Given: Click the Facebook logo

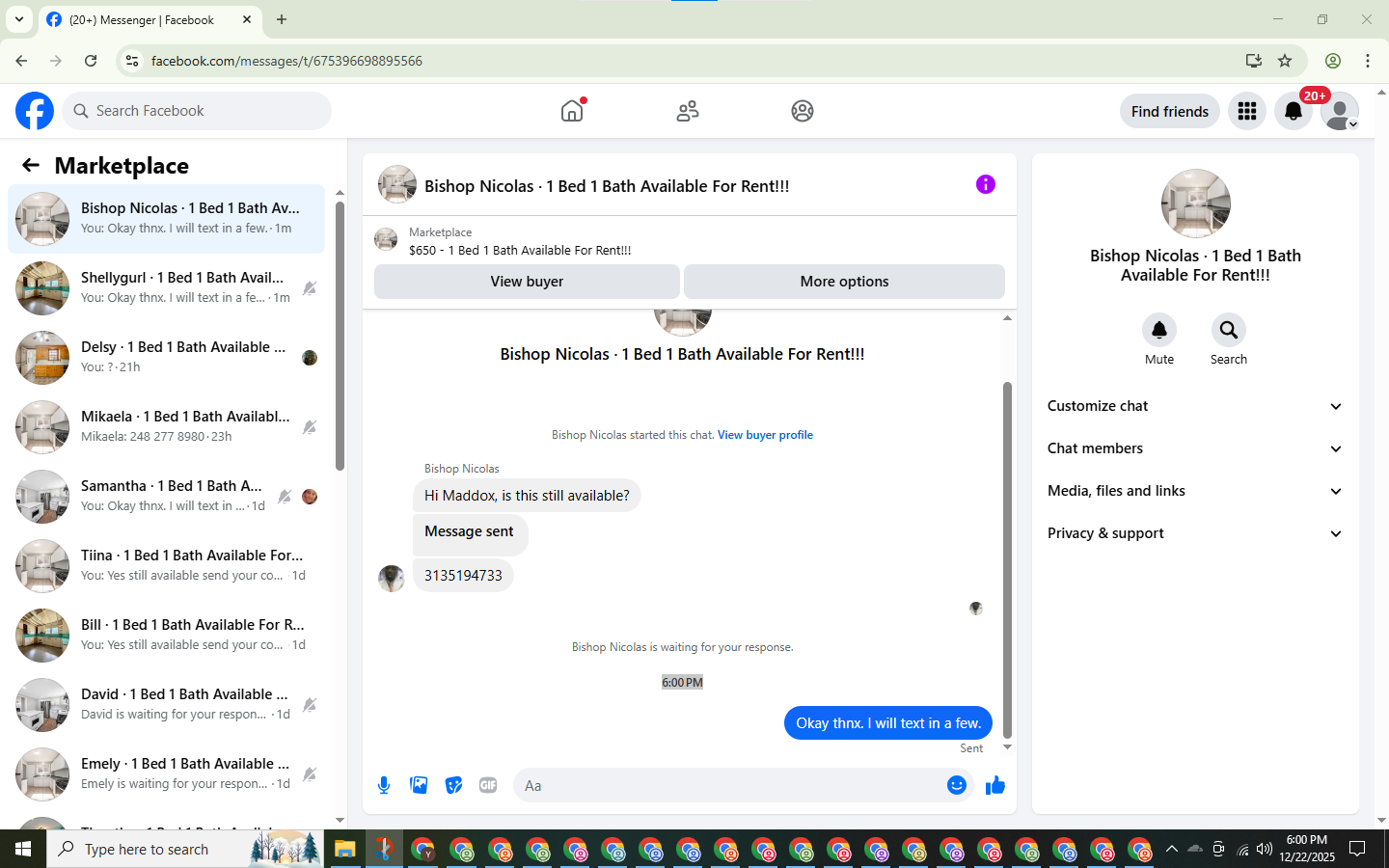Looking at the screenshot, I should click(35, 111).
